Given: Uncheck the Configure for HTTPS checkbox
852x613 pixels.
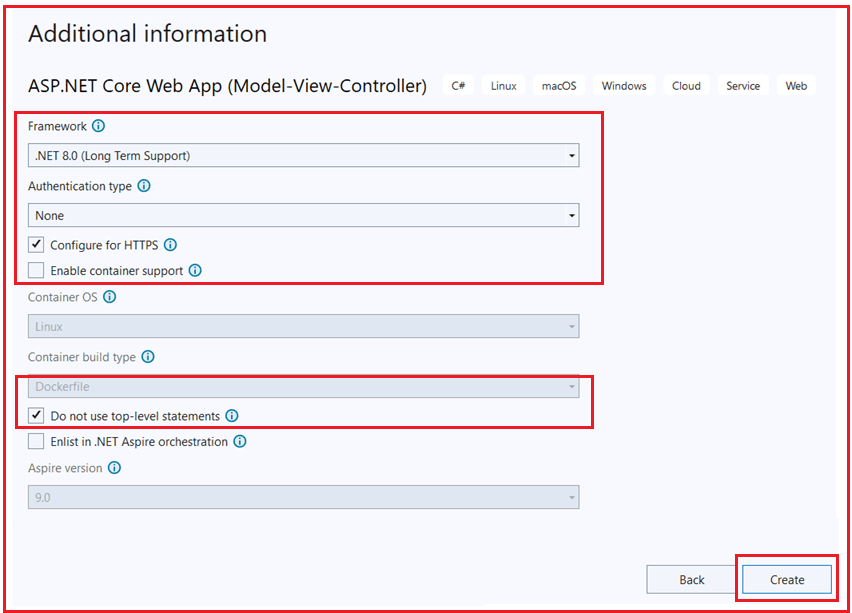Looking at the screenshot, I should (x=36, y=245).
